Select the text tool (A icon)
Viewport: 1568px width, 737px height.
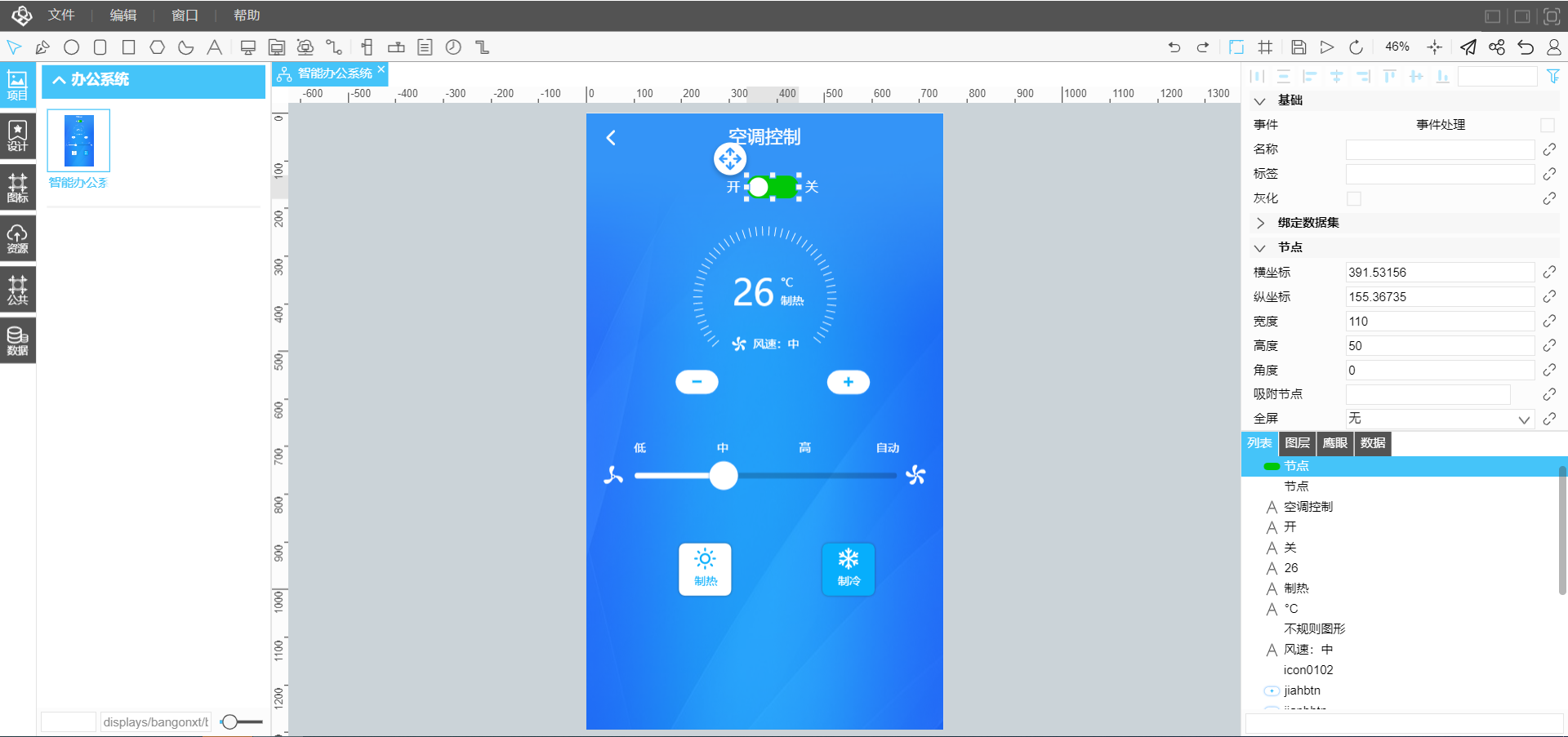[x=214, y=47]
